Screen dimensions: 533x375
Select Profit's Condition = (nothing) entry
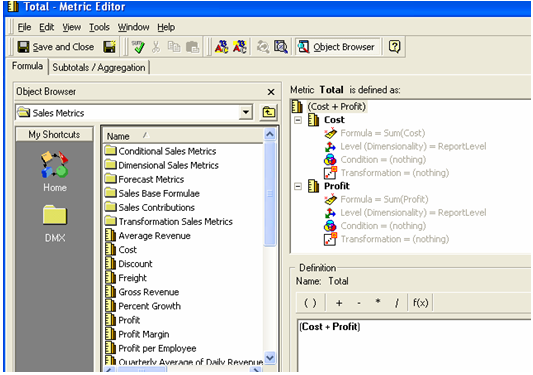(383, 226)
